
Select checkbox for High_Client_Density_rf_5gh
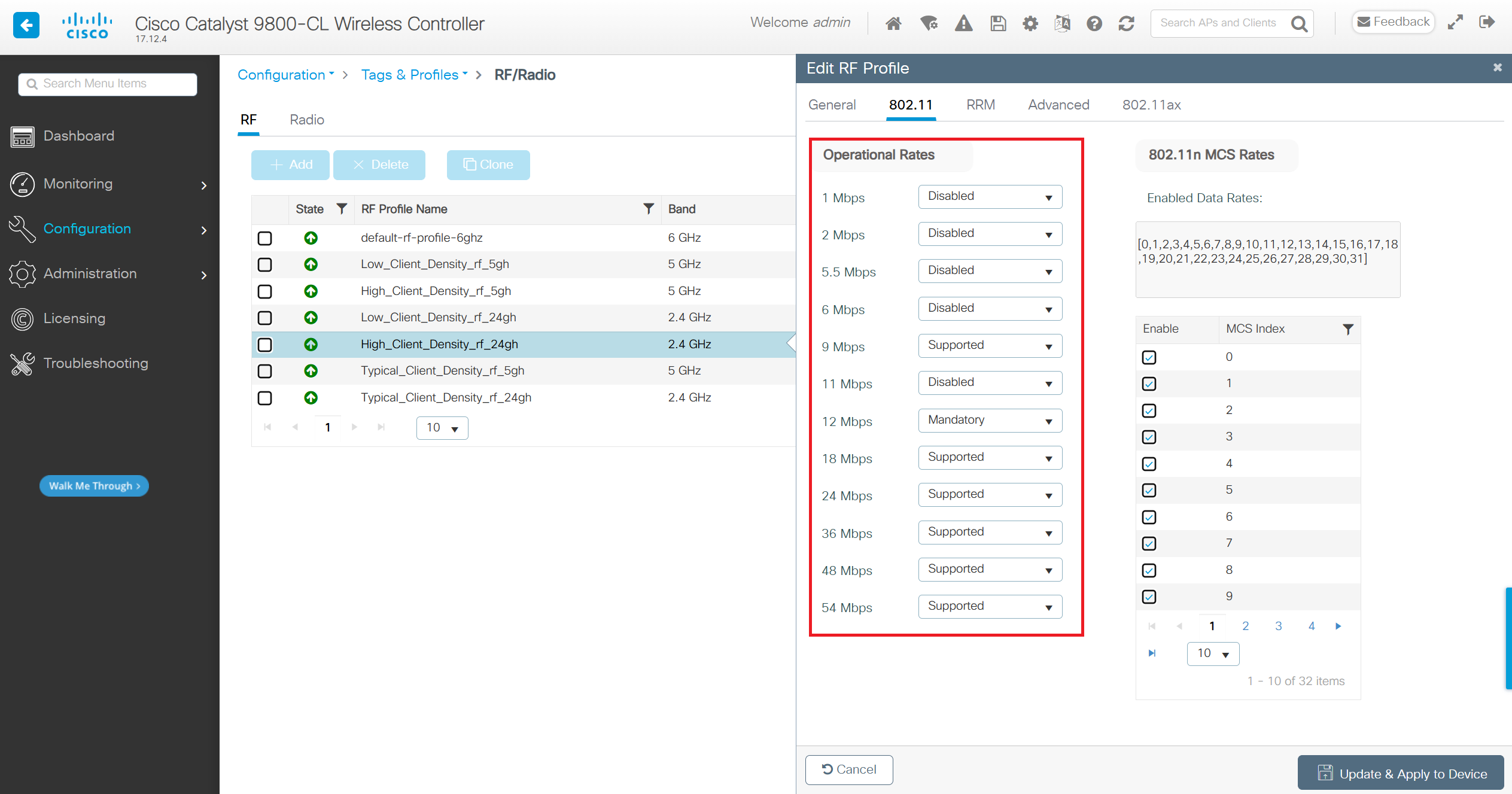264,291
